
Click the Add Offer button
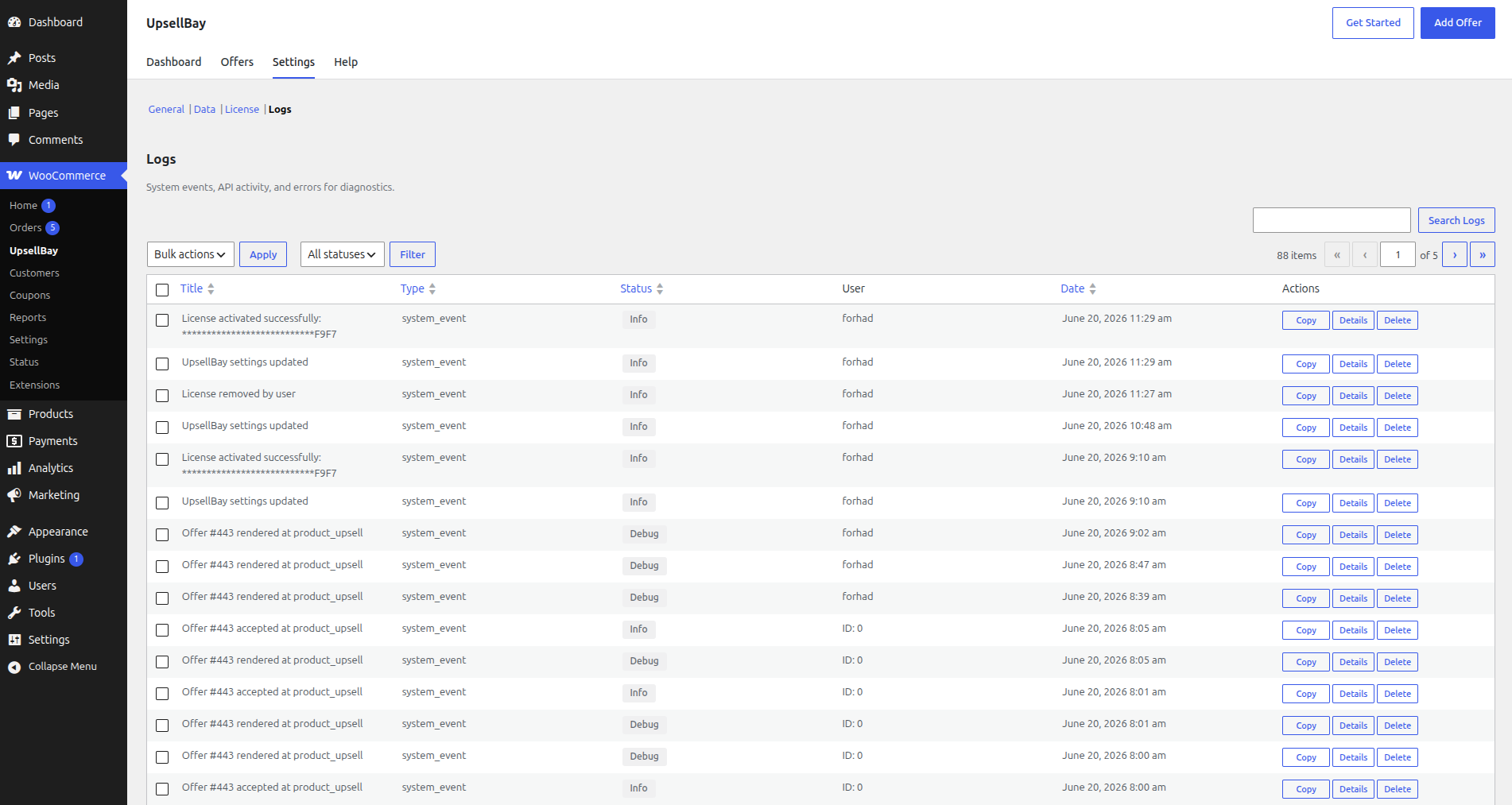1457,23
